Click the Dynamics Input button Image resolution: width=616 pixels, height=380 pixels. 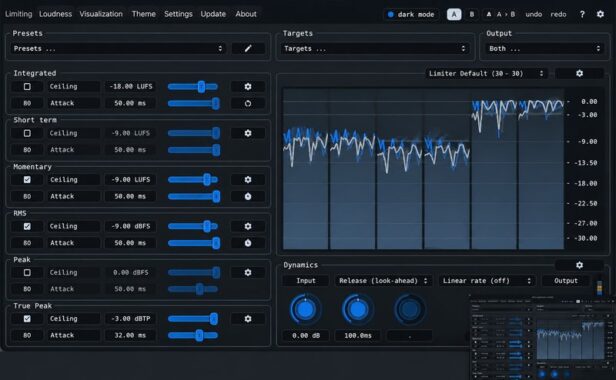pos(306,281)
